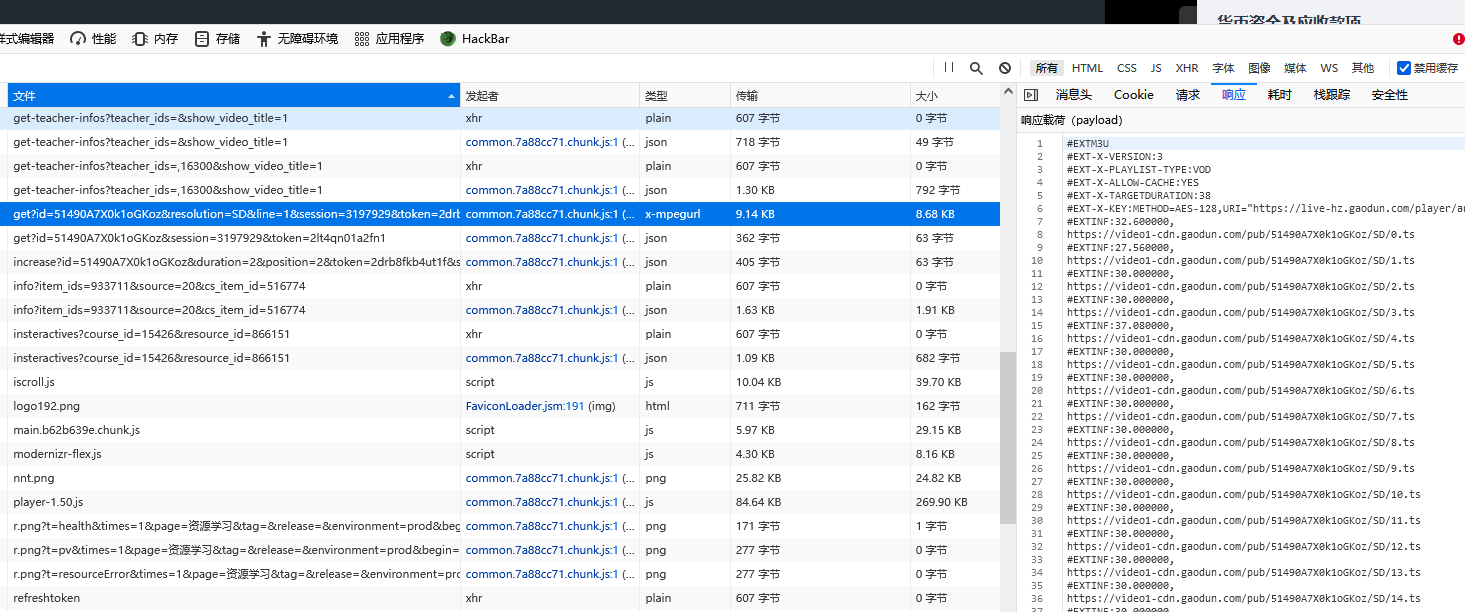This screenshot has height=612, width=1465.
Task: Toggle the 媒体 media filter
Action: pos(1295,68)
